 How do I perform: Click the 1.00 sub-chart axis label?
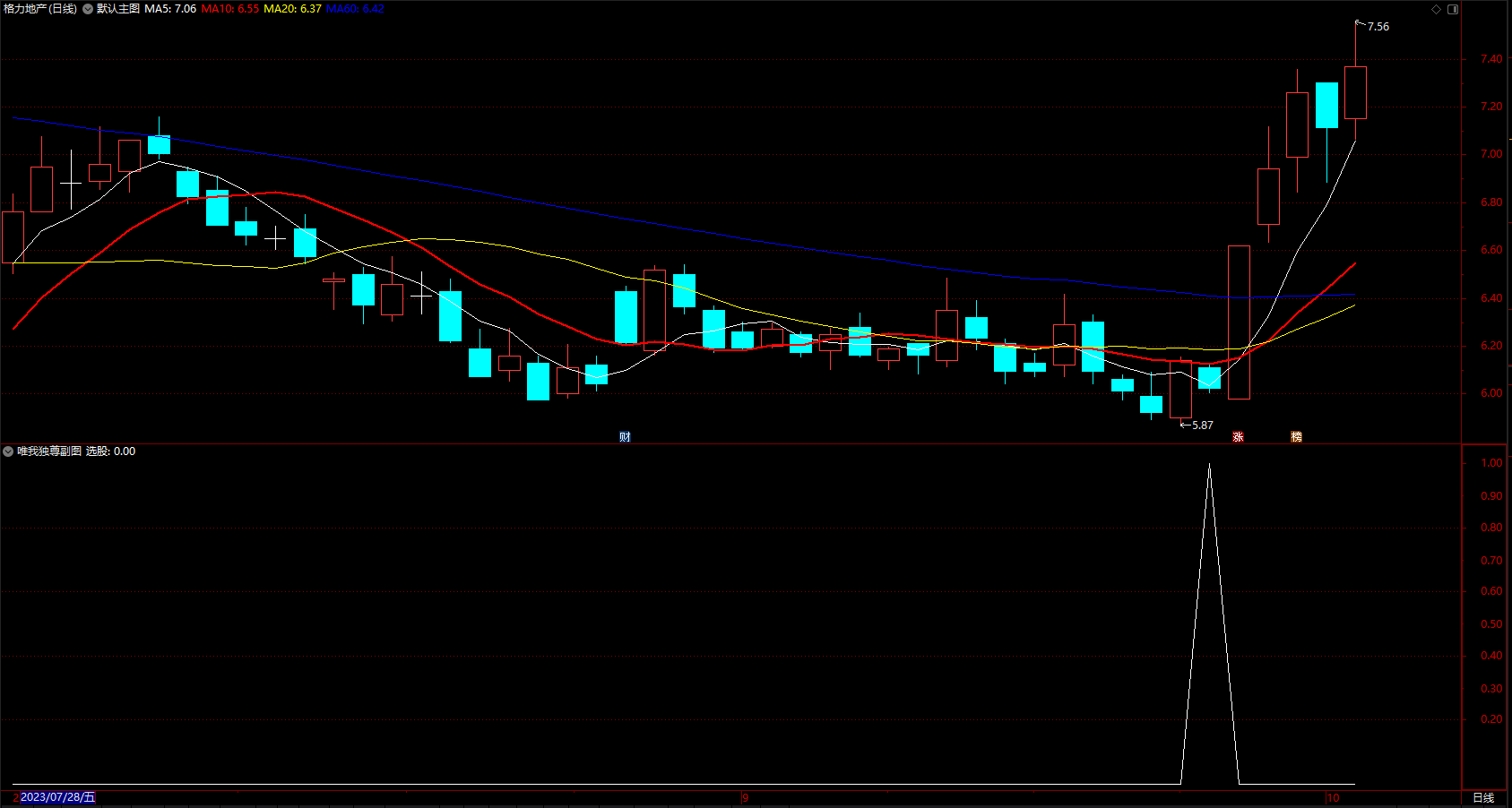click(x=1491, y=463)
